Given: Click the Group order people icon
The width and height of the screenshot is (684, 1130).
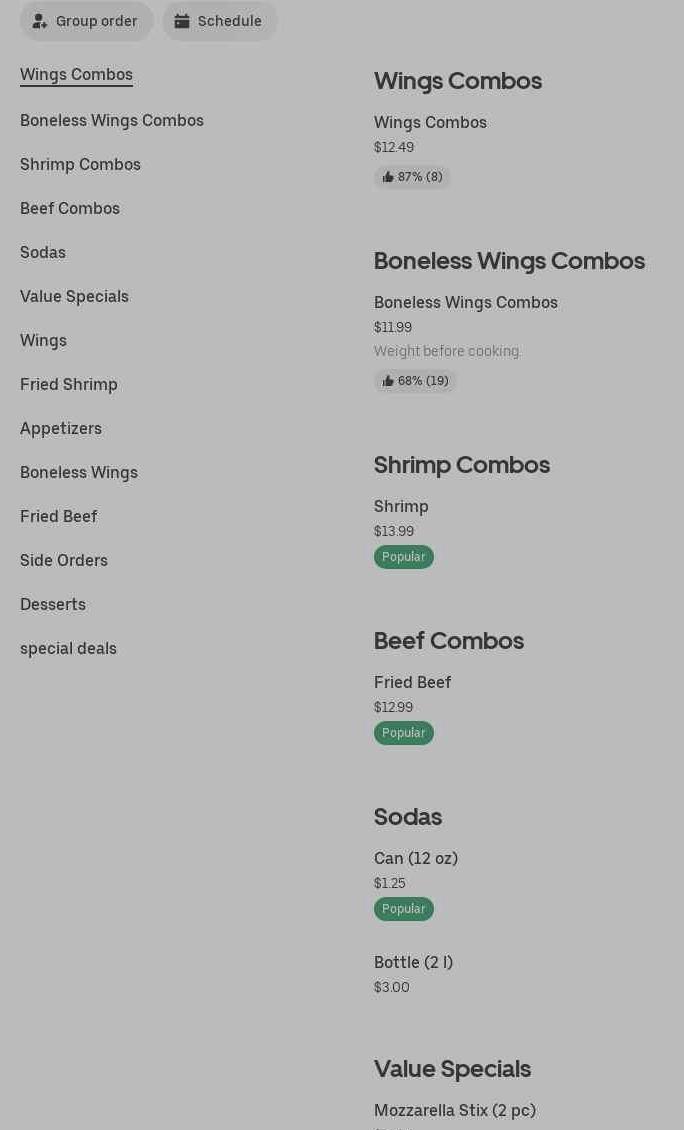Looking at the screenshot, I should (x=40, y=21).
